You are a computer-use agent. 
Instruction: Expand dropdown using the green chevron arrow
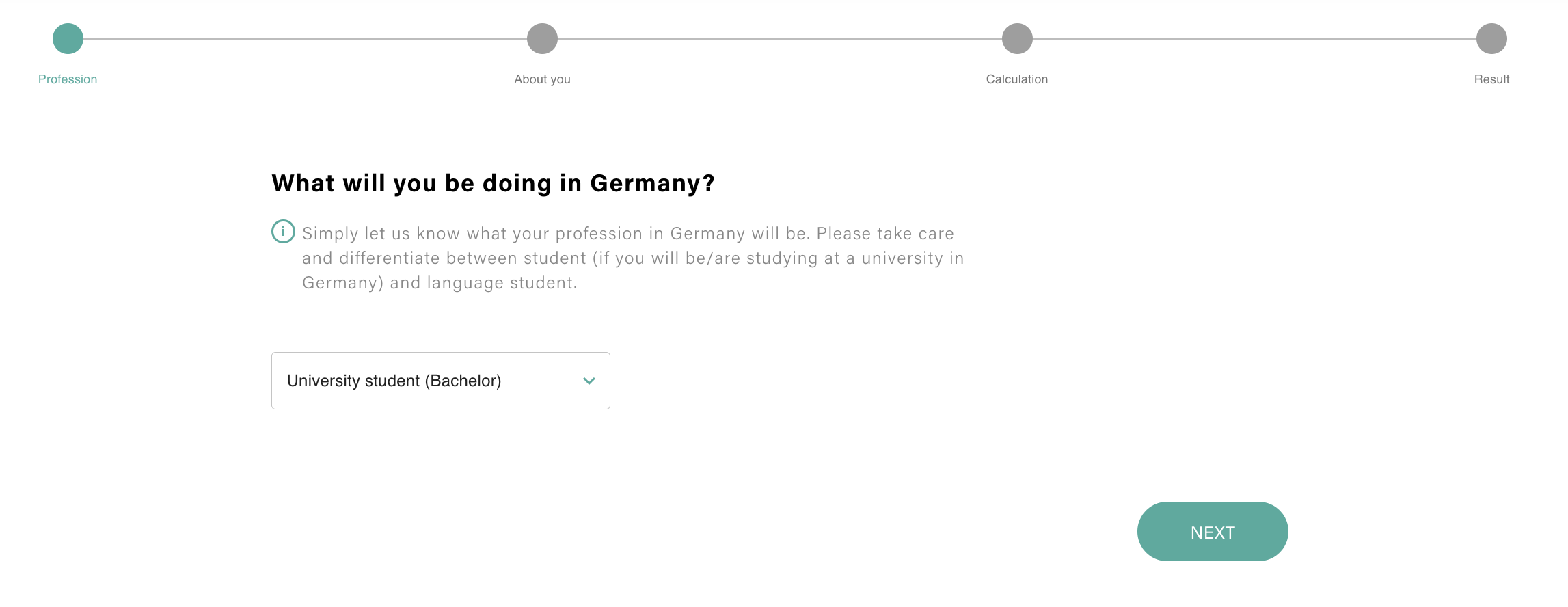pos(589,381)
